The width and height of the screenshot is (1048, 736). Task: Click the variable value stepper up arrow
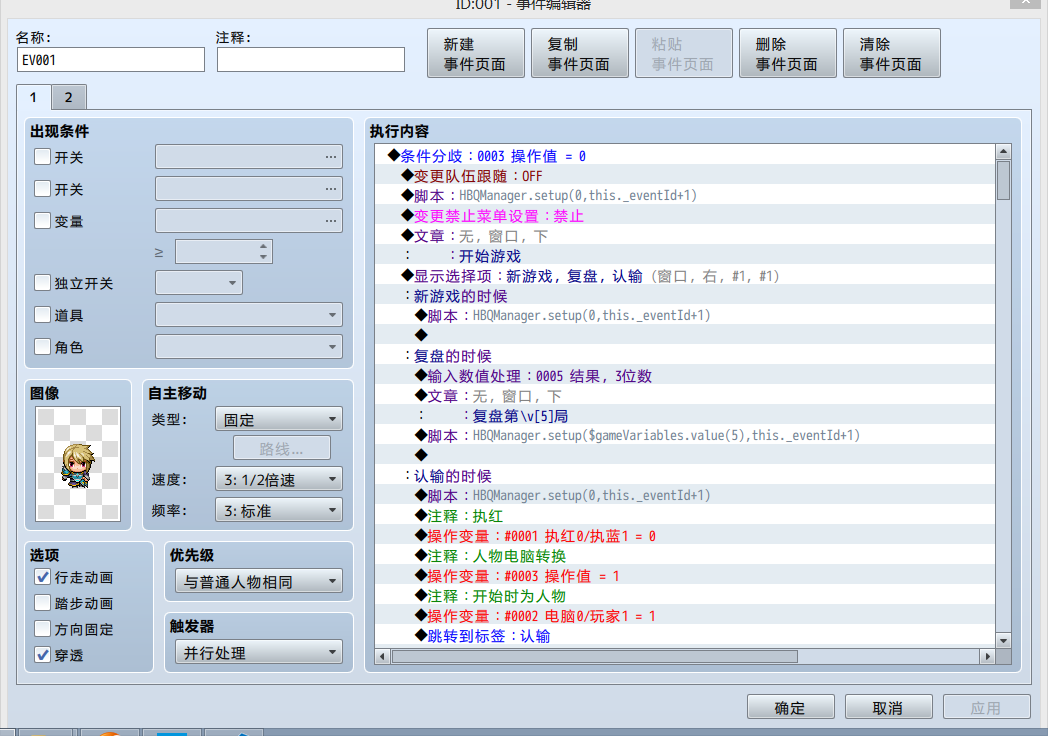[x=263, y=246]
